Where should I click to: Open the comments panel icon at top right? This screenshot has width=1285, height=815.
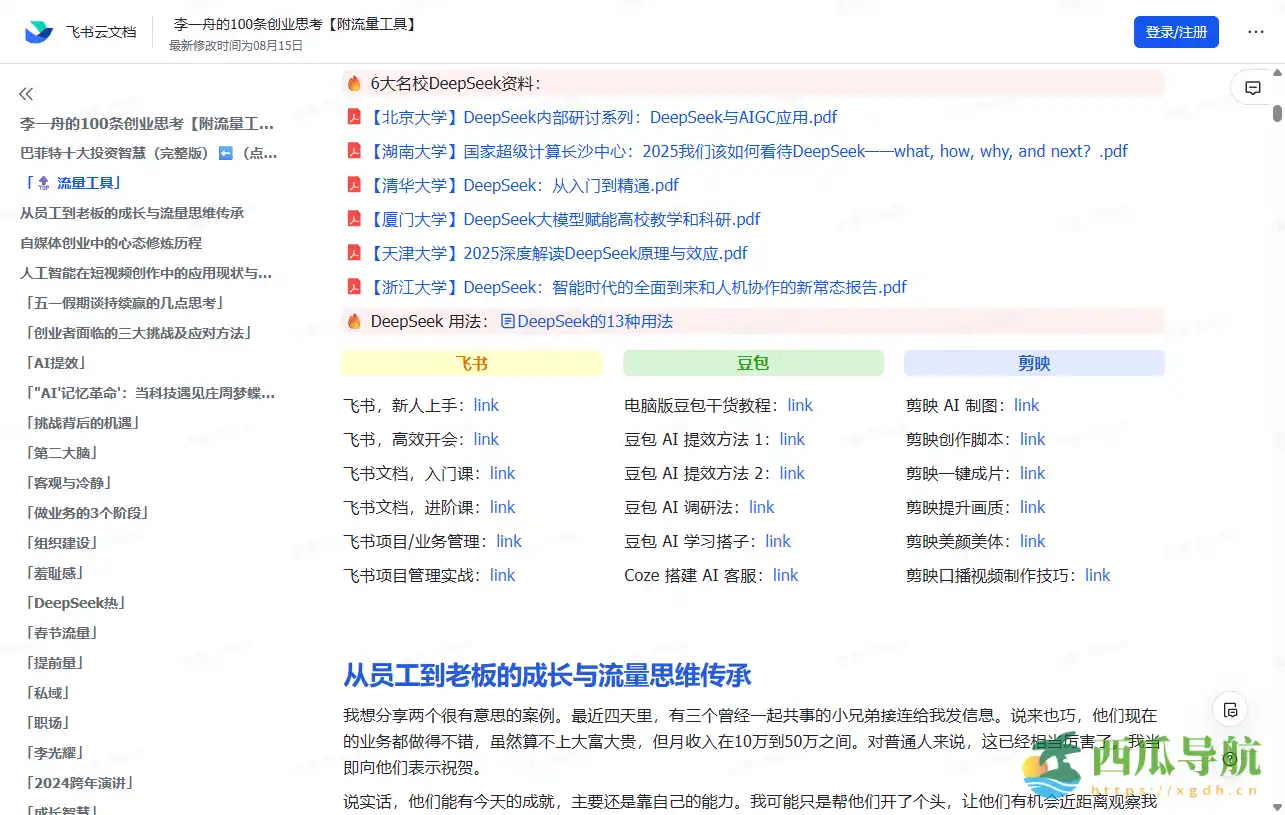tap(1252, 88)
